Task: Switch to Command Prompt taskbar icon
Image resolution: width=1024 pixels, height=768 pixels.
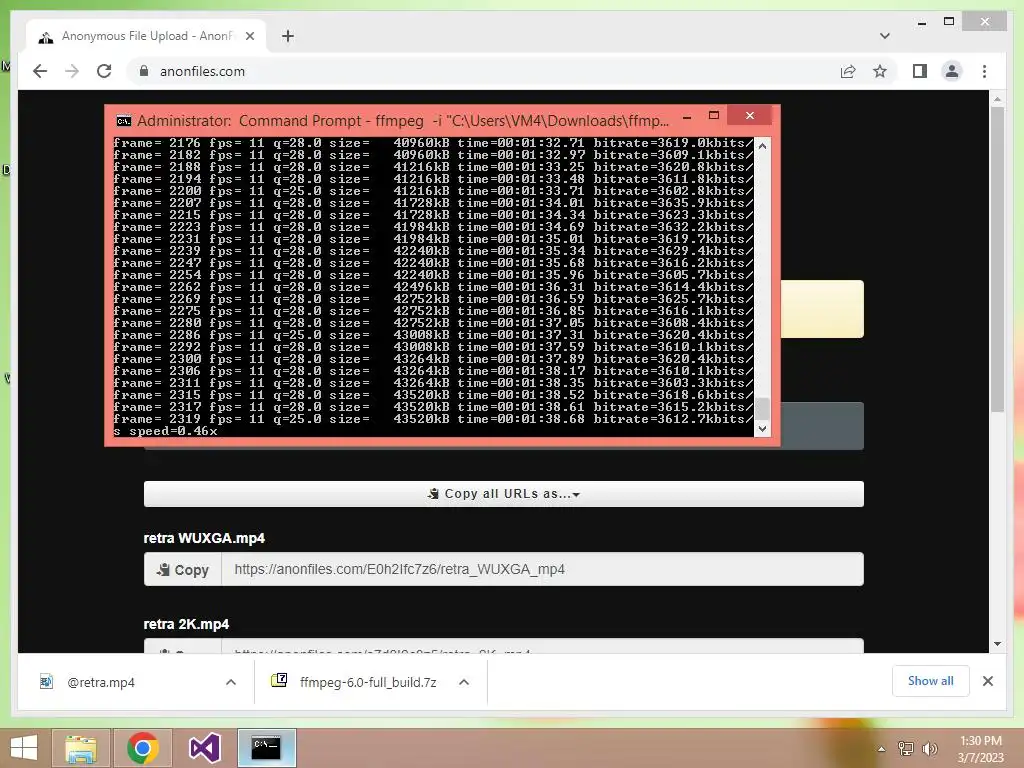Action: point(266,748)
